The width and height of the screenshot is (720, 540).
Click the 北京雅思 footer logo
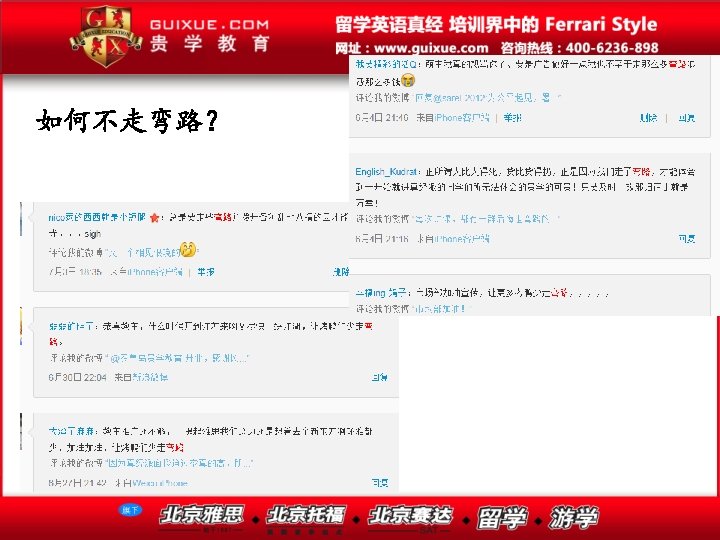(x=201, y=515)
